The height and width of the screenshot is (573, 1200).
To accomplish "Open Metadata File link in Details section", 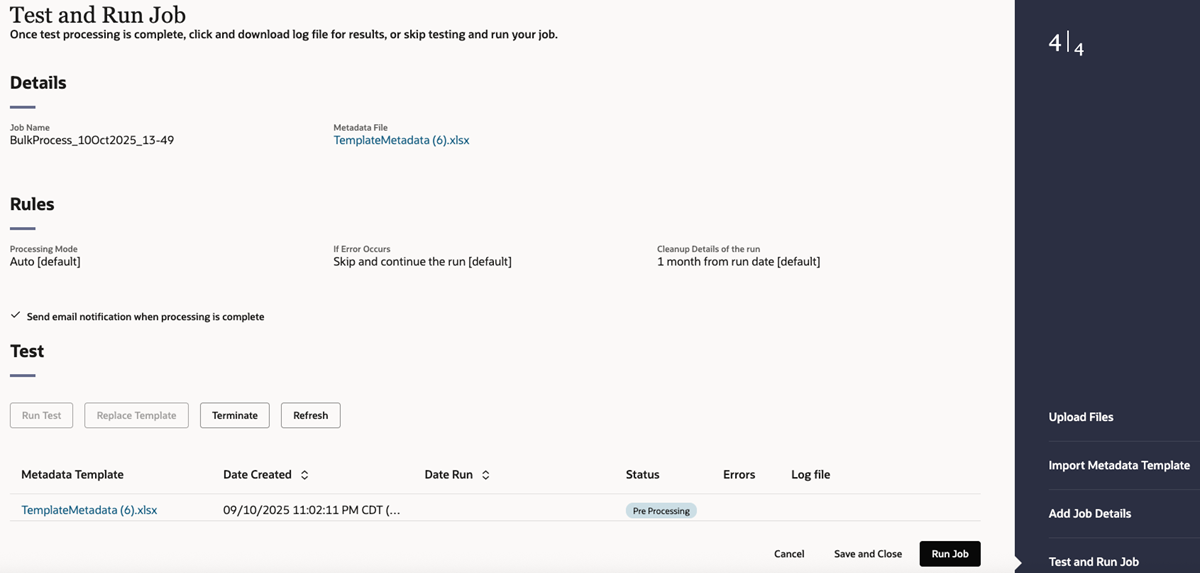I will tap(401, 140).
